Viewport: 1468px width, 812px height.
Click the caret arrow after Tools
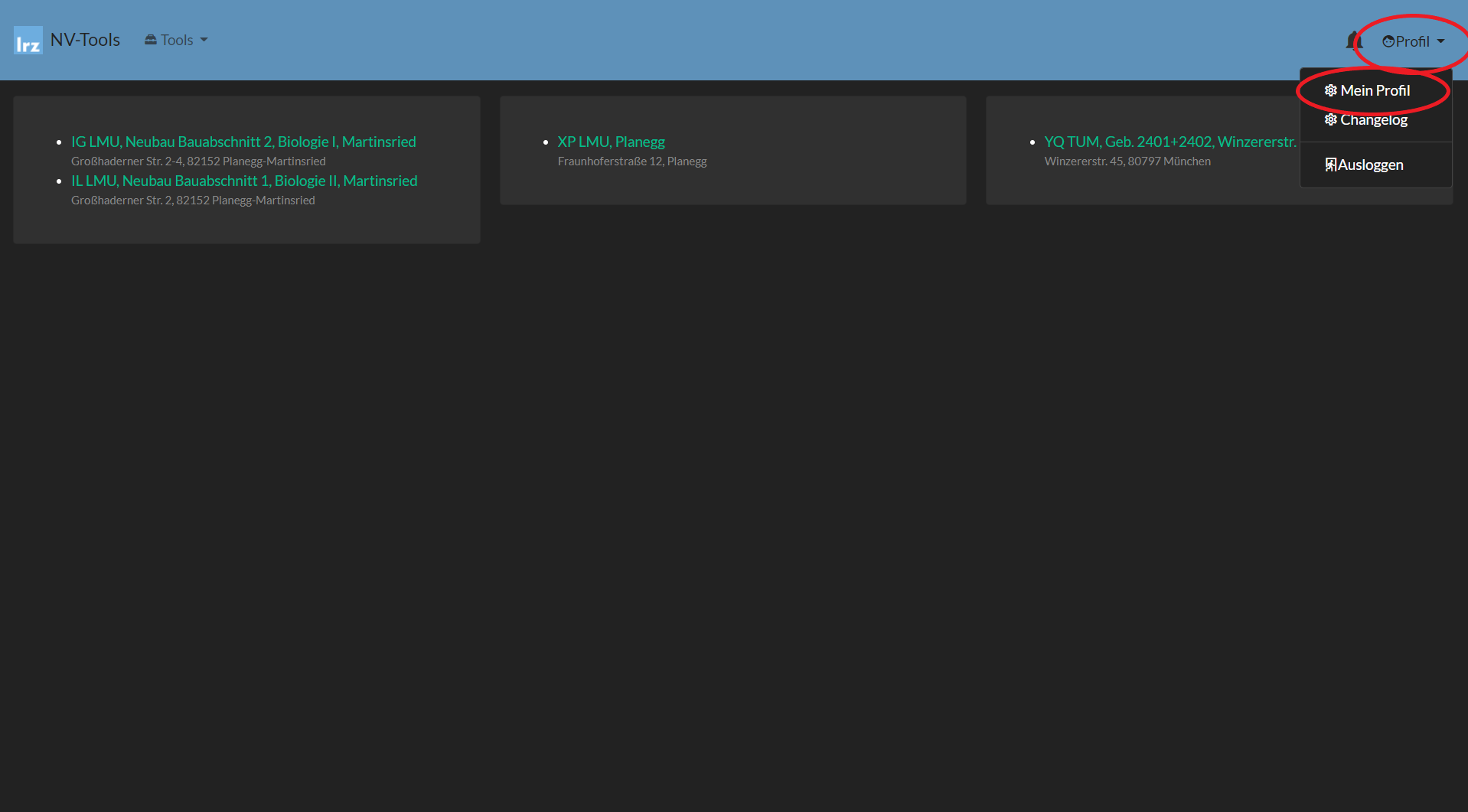coord(204,40)
